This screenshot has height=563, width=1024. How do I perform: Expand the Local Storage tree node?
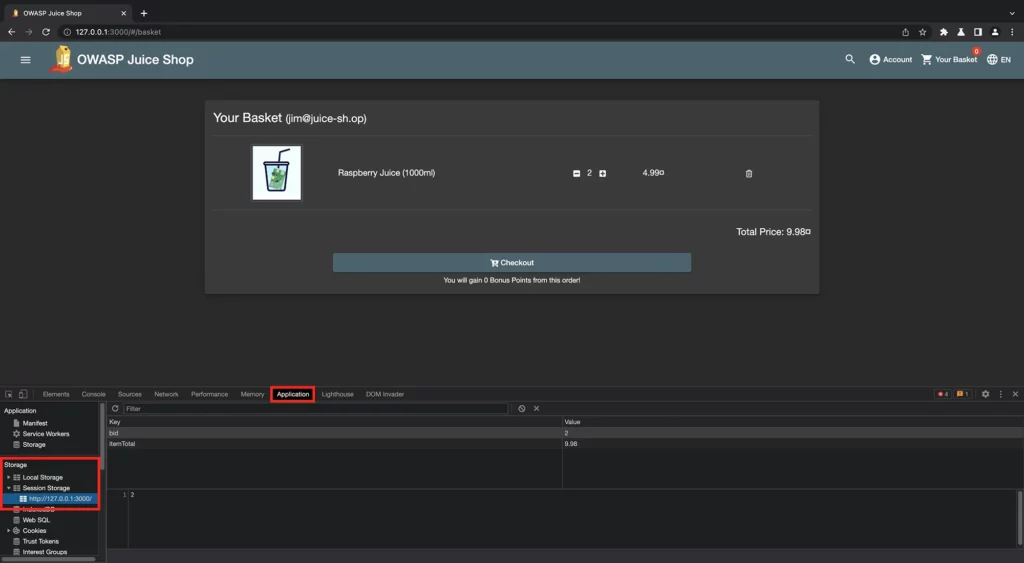pyautogui.click(x=9, y=477)
